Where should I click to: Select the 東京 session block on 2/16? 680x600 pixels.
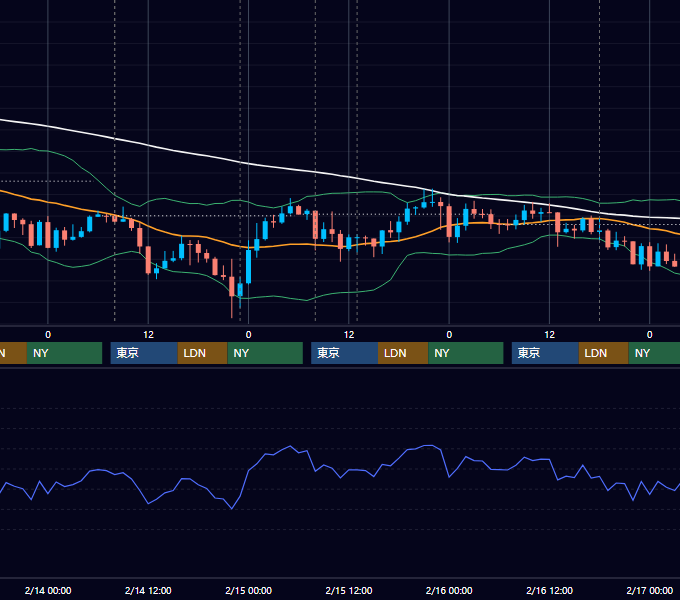[545, 353]
